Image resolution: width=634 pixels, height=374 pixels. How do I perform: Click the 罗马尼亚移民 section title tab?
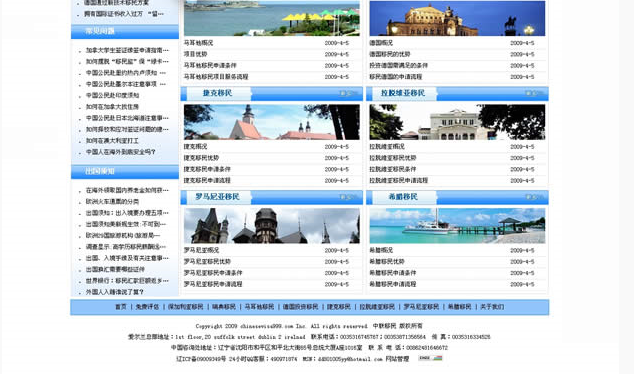click(x=218, y=197)
